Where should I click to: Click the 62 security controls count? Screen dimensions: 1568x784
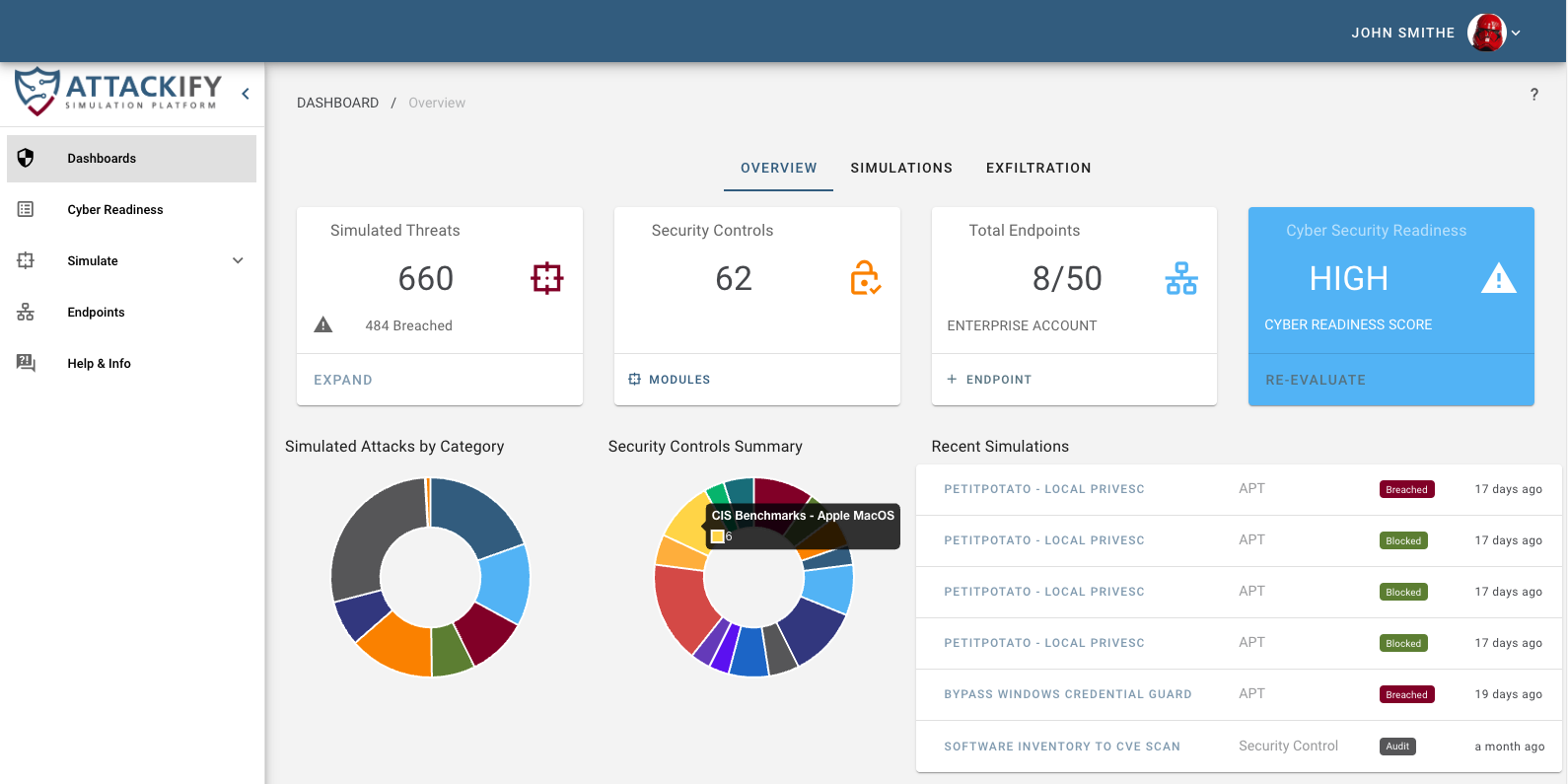tap(734, 278)
